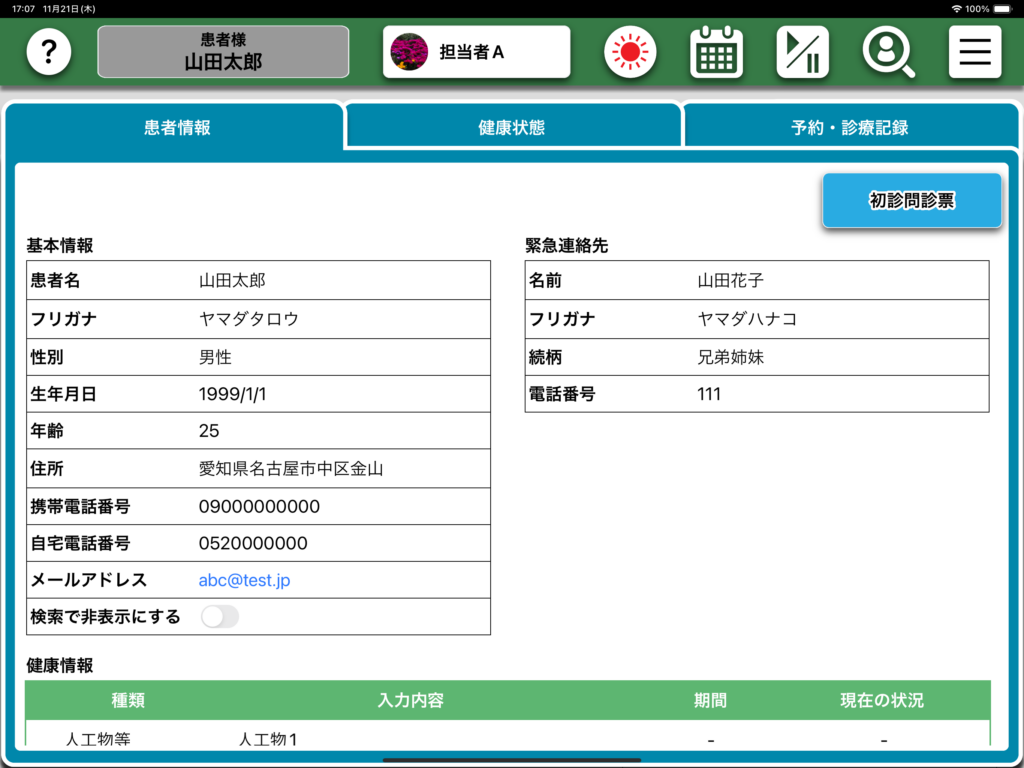Open the help question mark icon
This screenshot has width=1024, height=768.
(48, 52)
